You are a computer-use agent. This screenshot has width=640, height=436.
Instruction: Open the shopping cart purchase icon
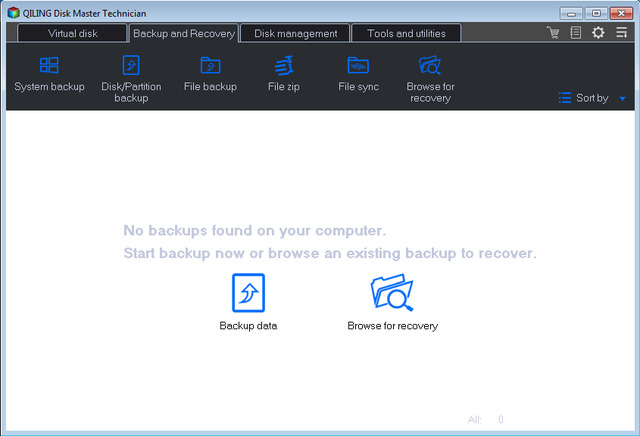553,33
